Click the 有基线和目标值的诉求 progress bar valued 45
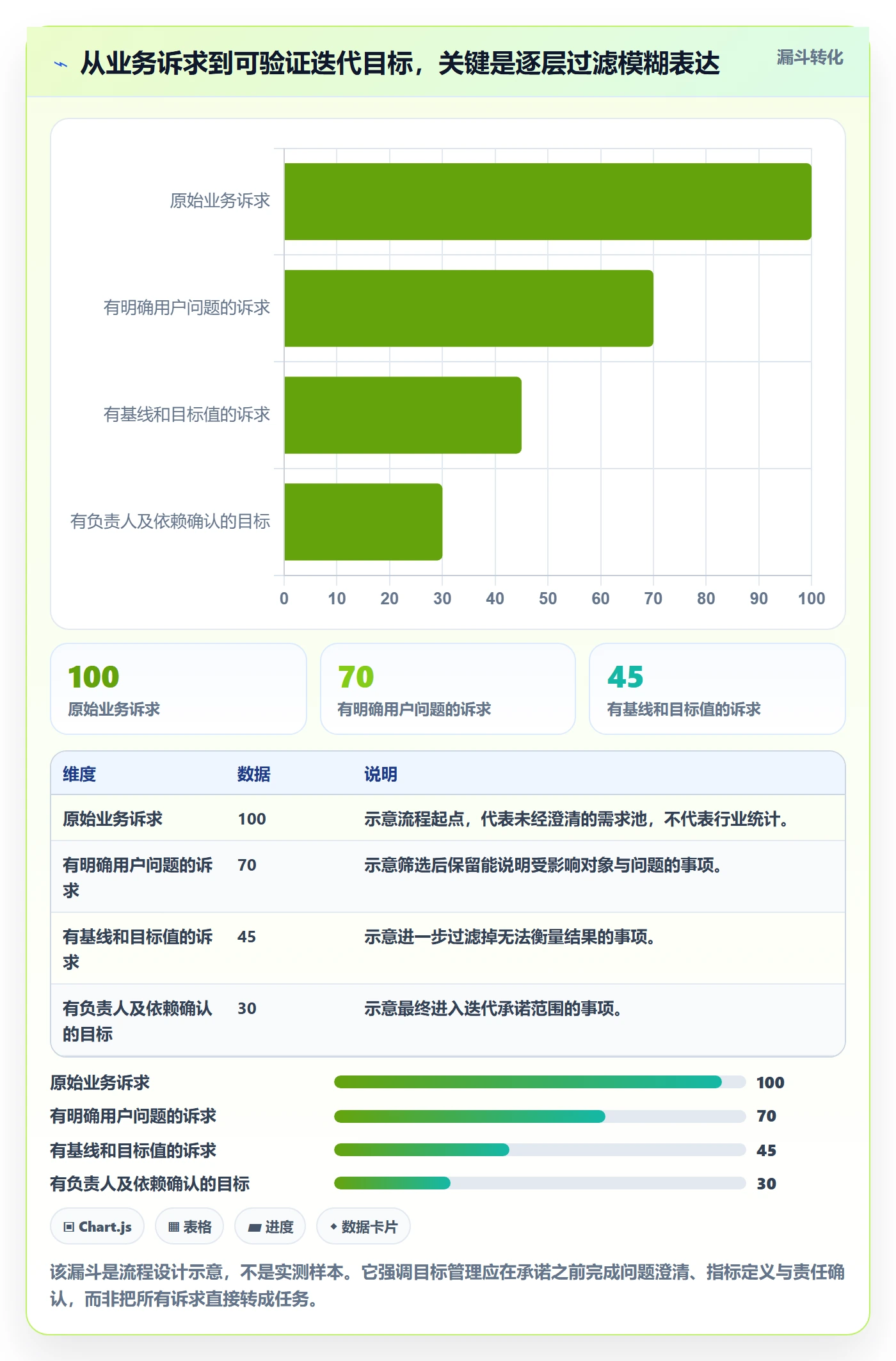 [540, 1150]
